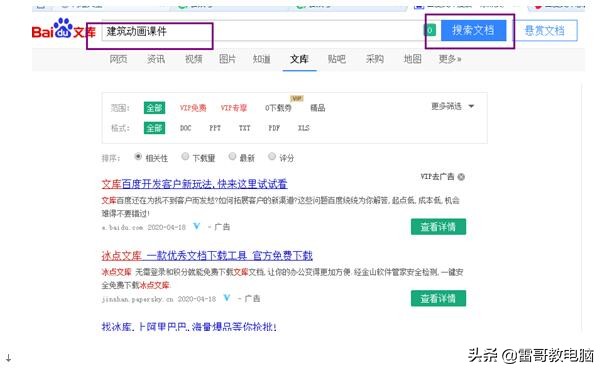The height and width of the screenshot is (374, 605).
Task: Select the 下载量 sort radio button
Action: pos(185,156)
